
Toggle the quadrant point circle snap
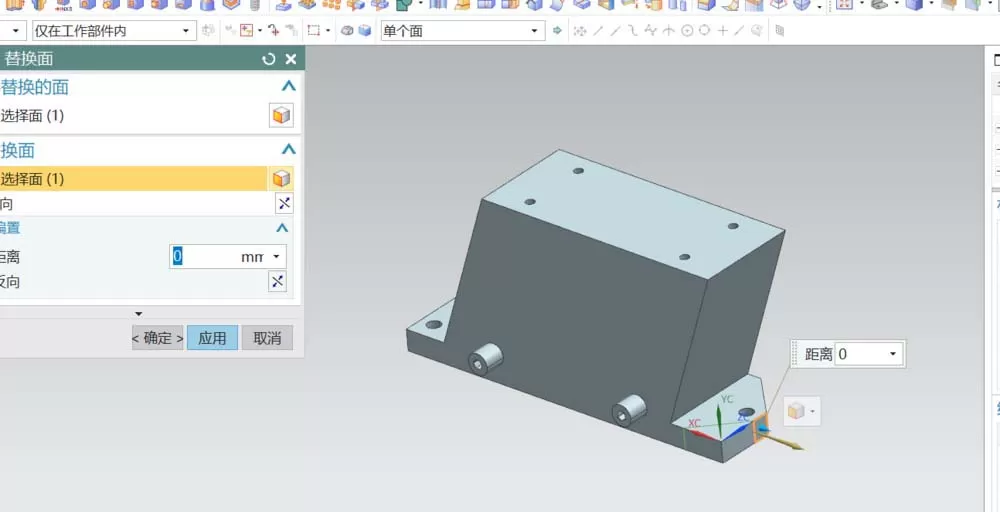(x=704, y=31)
